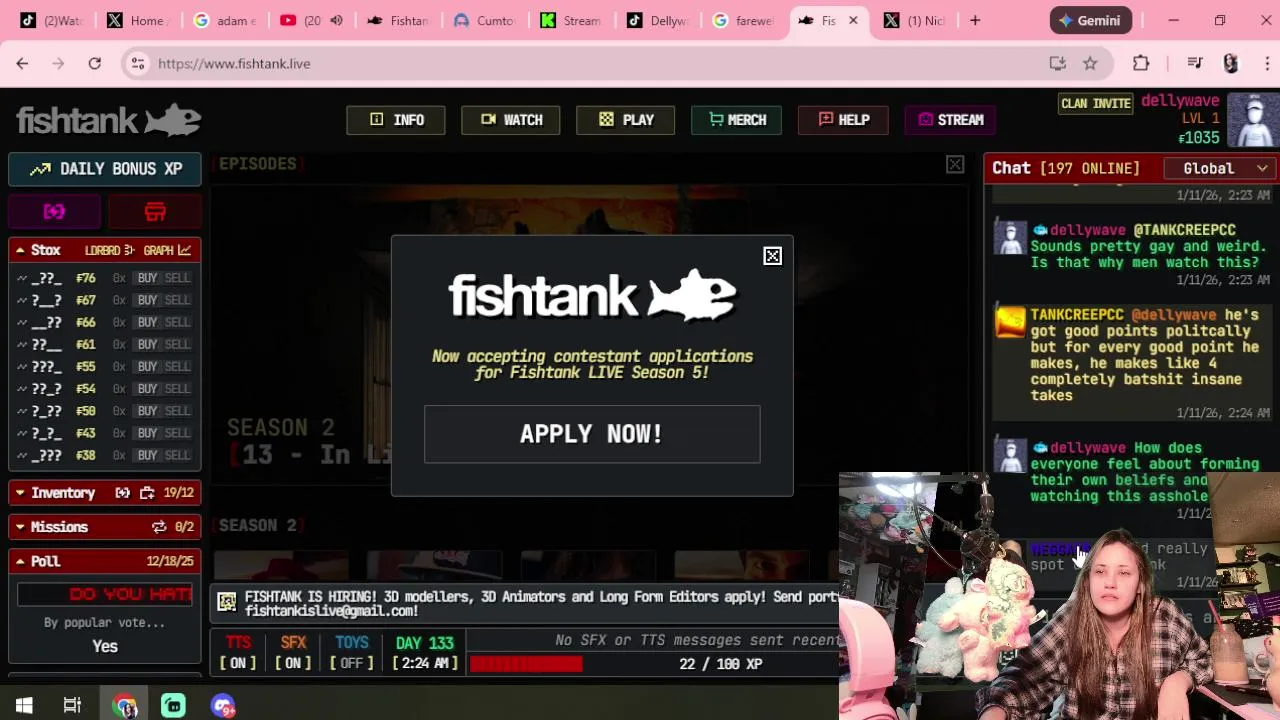Viewport: 1280px width, 720px height.
Task: Buy the ₣66 __?? stock
Action: [x=148, y=322]
